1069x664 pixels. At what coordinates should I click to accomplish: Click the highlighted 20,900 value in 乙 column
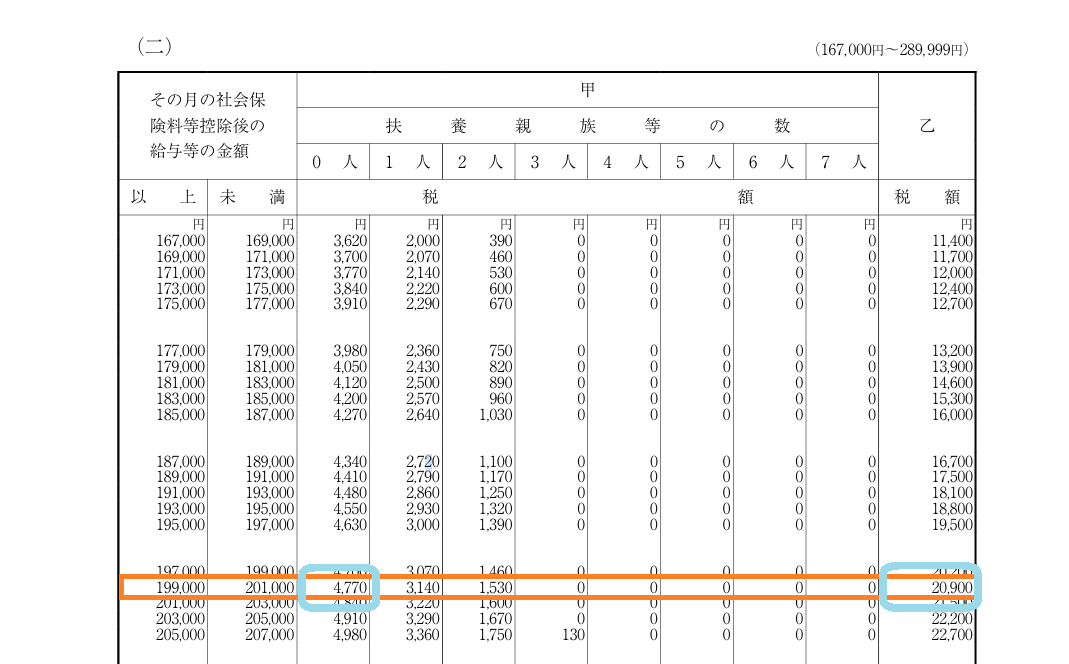[x=930, y=587]
